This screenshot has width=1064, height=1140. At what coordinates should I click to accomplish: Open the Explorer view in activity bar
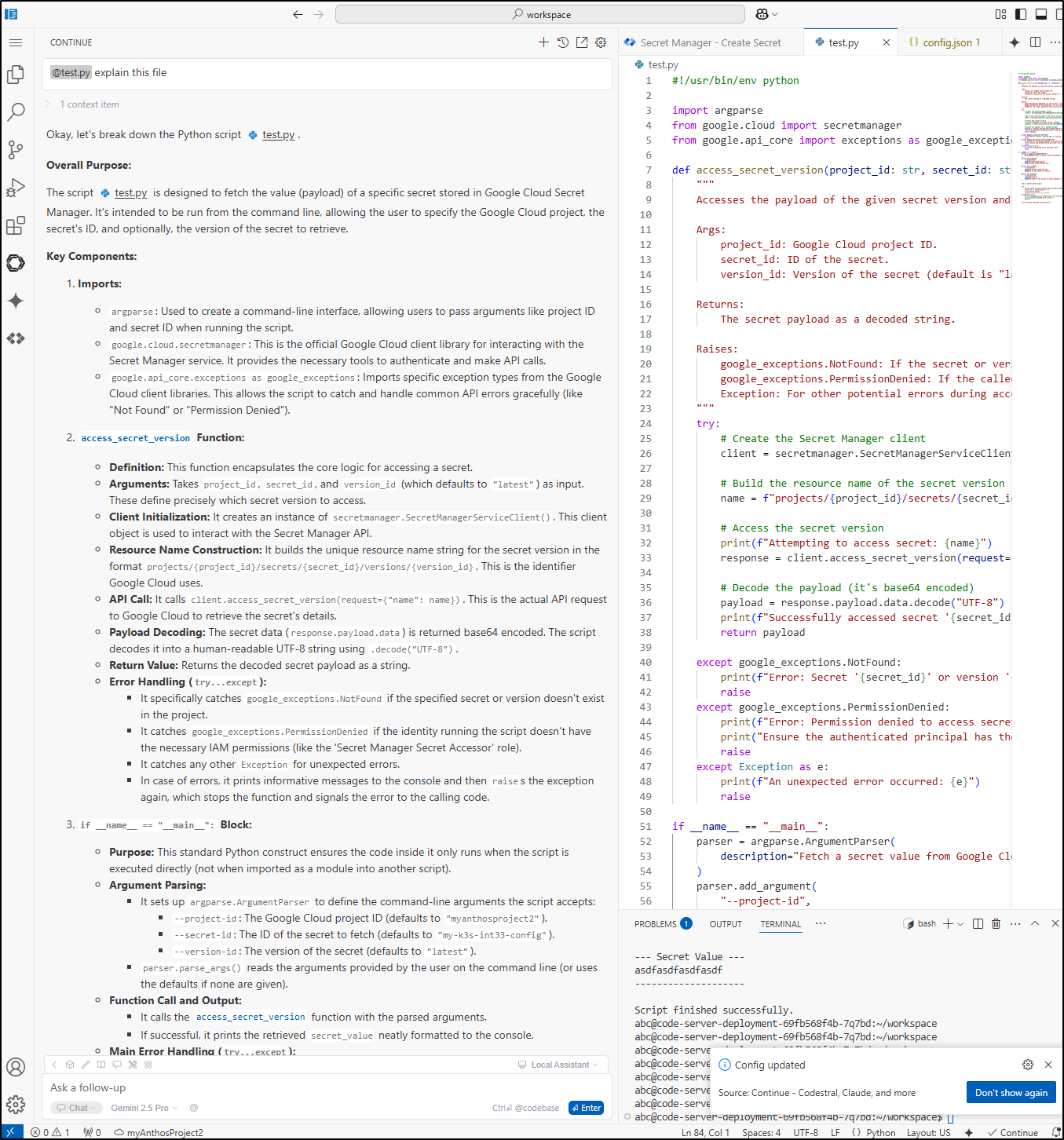[16, 75]
